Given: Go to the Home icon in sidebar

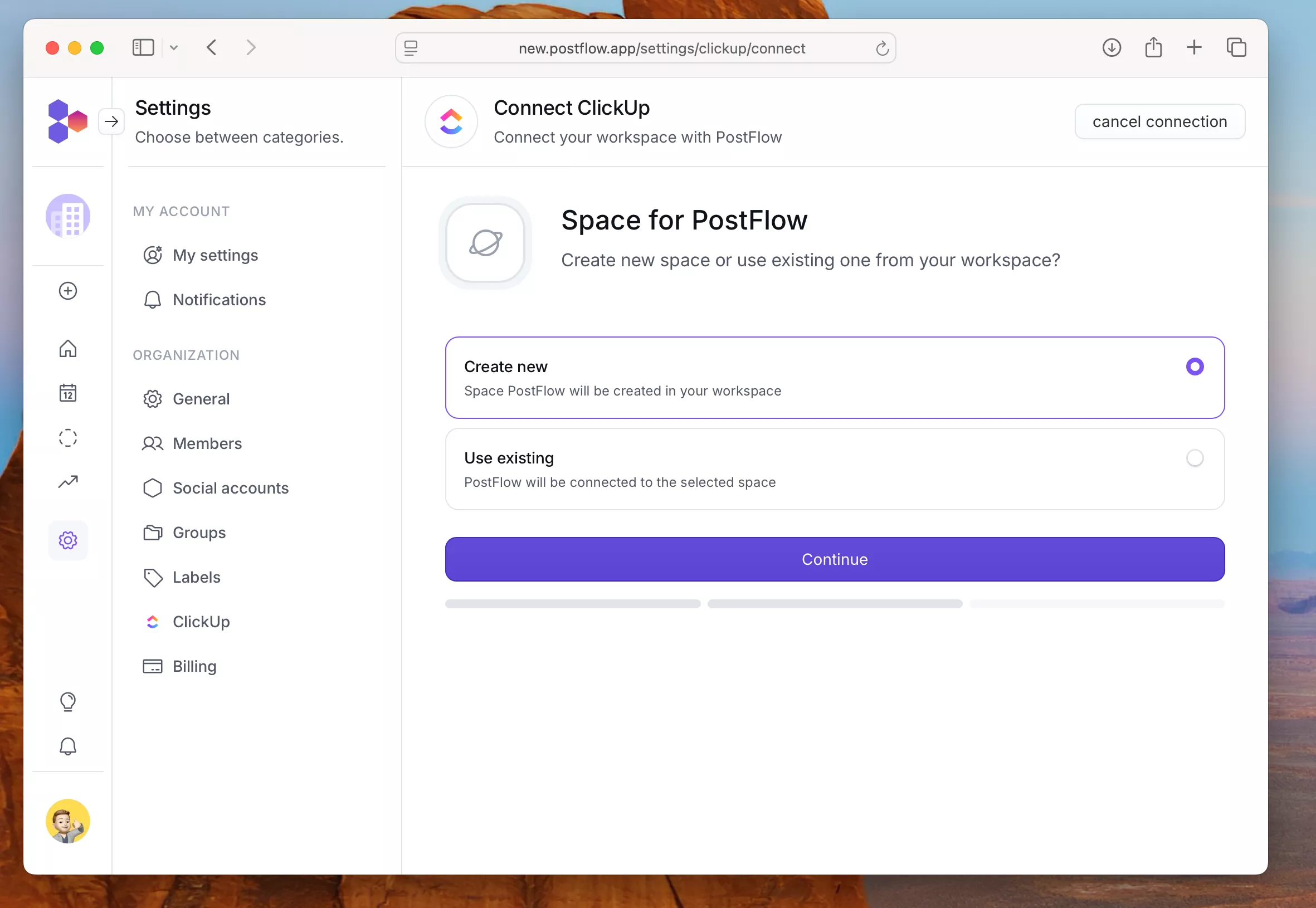Looking at the screenshot, I should pyautogui.click(x=68, y=348).
